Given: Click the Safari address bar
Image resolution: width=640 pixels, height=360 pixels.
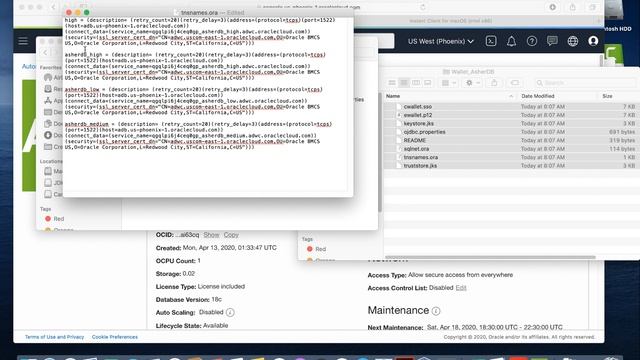Looking at the screenshot, I should pyautogui.click(x=310, y=7).
